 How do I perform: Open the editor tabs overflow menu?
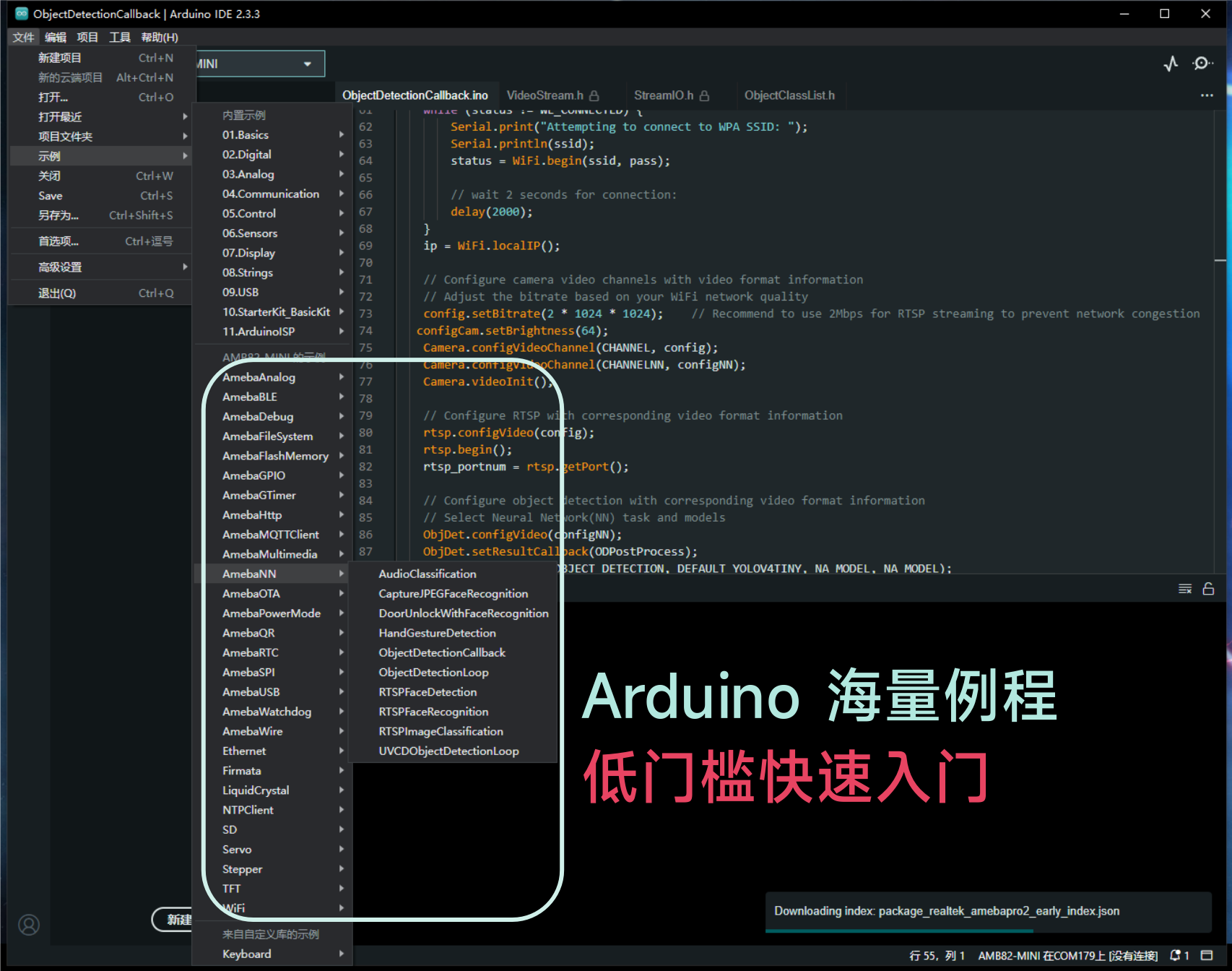(x=1207, y=95)
